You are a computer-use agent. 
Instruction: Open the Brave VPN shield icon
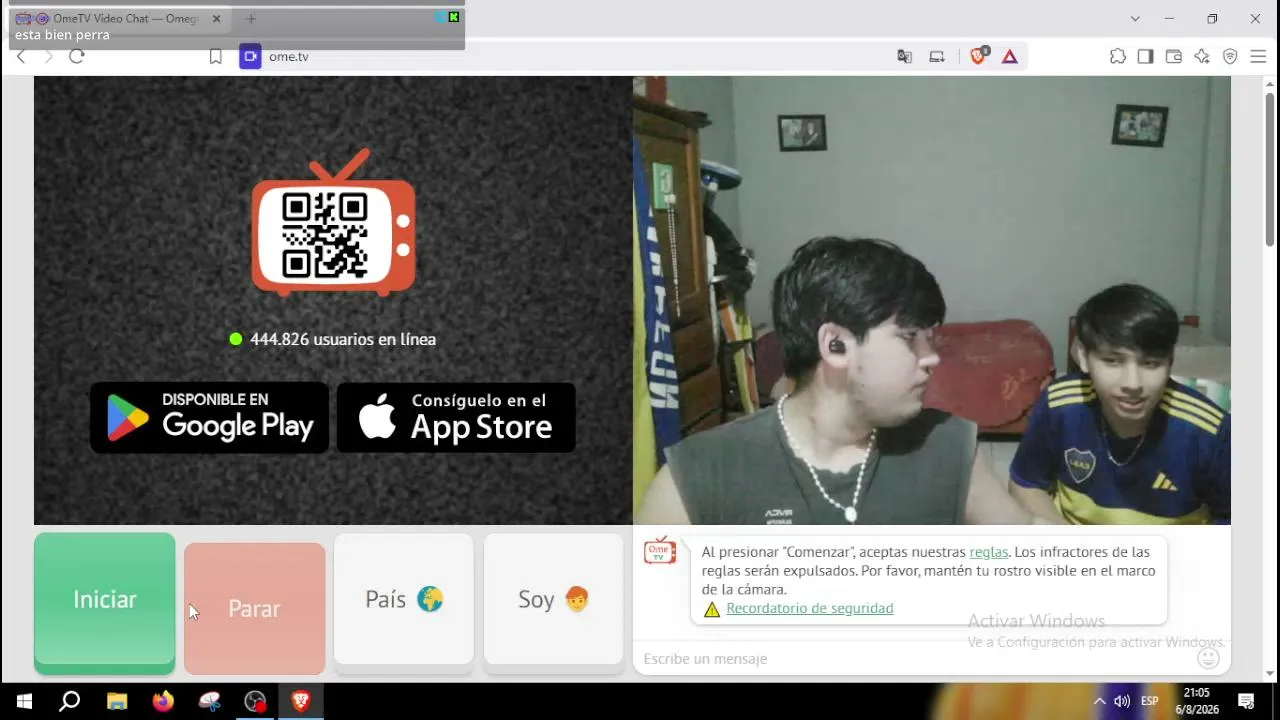pos(1230,57)
